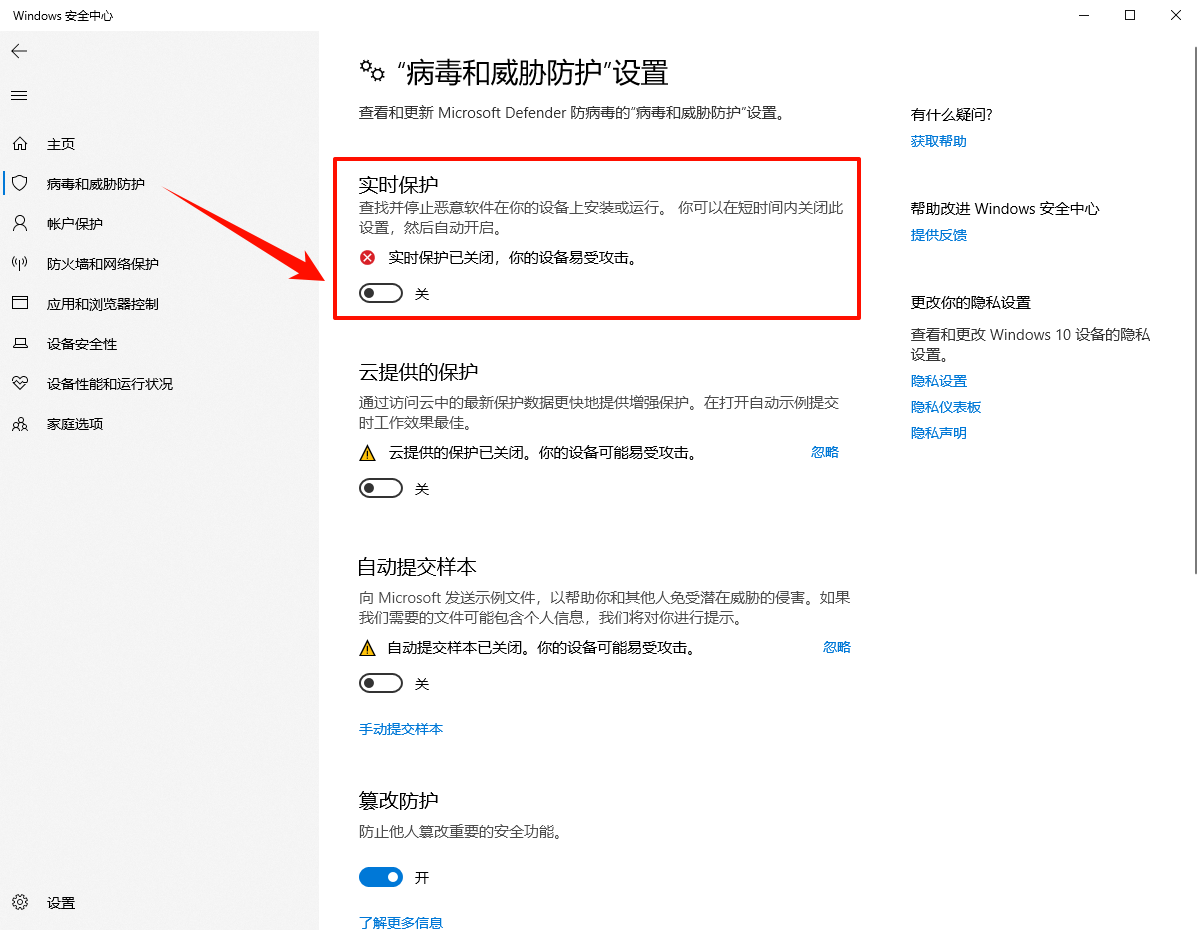Close the Windows 安全中心 window
The image size is (1199, 930).
coord(1175,15)
